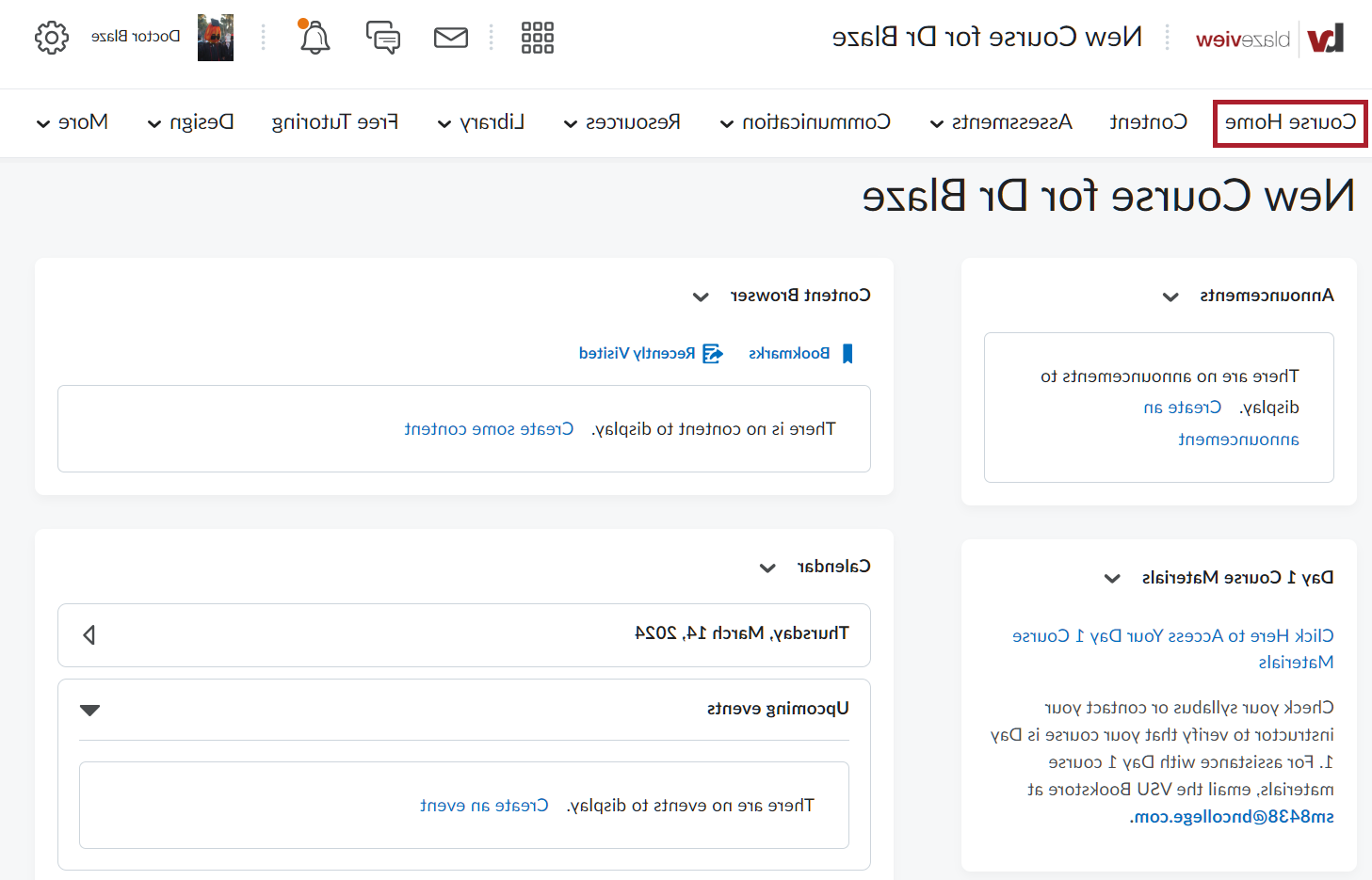This screenshot has height=880, width=1372.
Task: Open the chat bubbles subscription alerts icon
Action: point(383,38)
